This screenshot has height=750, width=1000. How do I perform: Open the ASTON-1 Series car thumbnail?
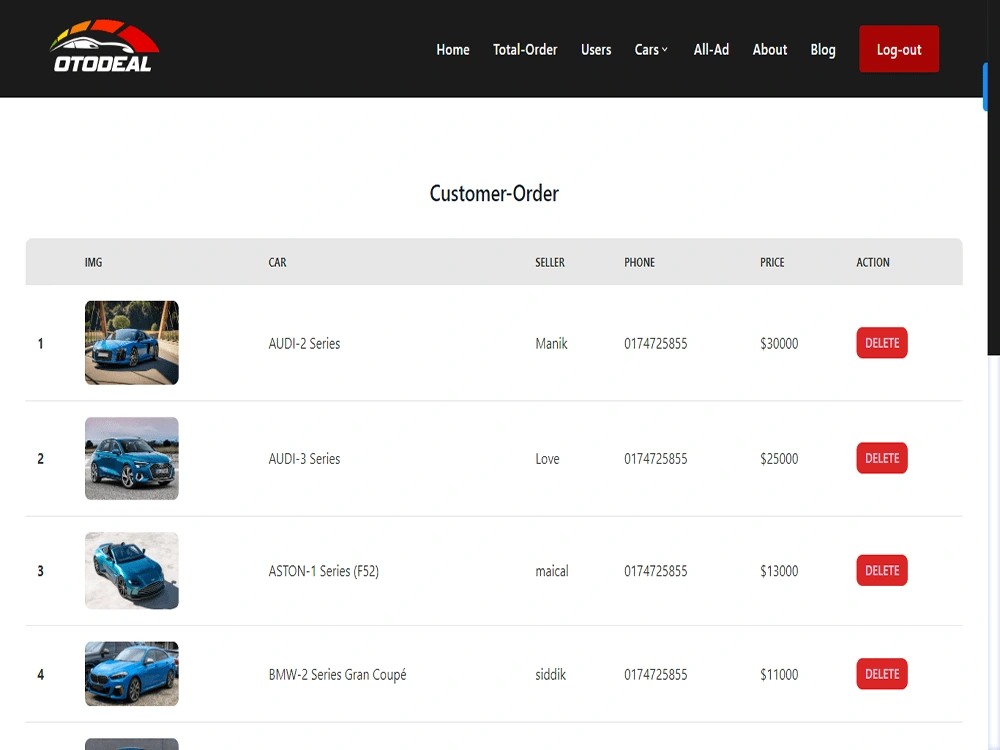[x=131, y=570]
